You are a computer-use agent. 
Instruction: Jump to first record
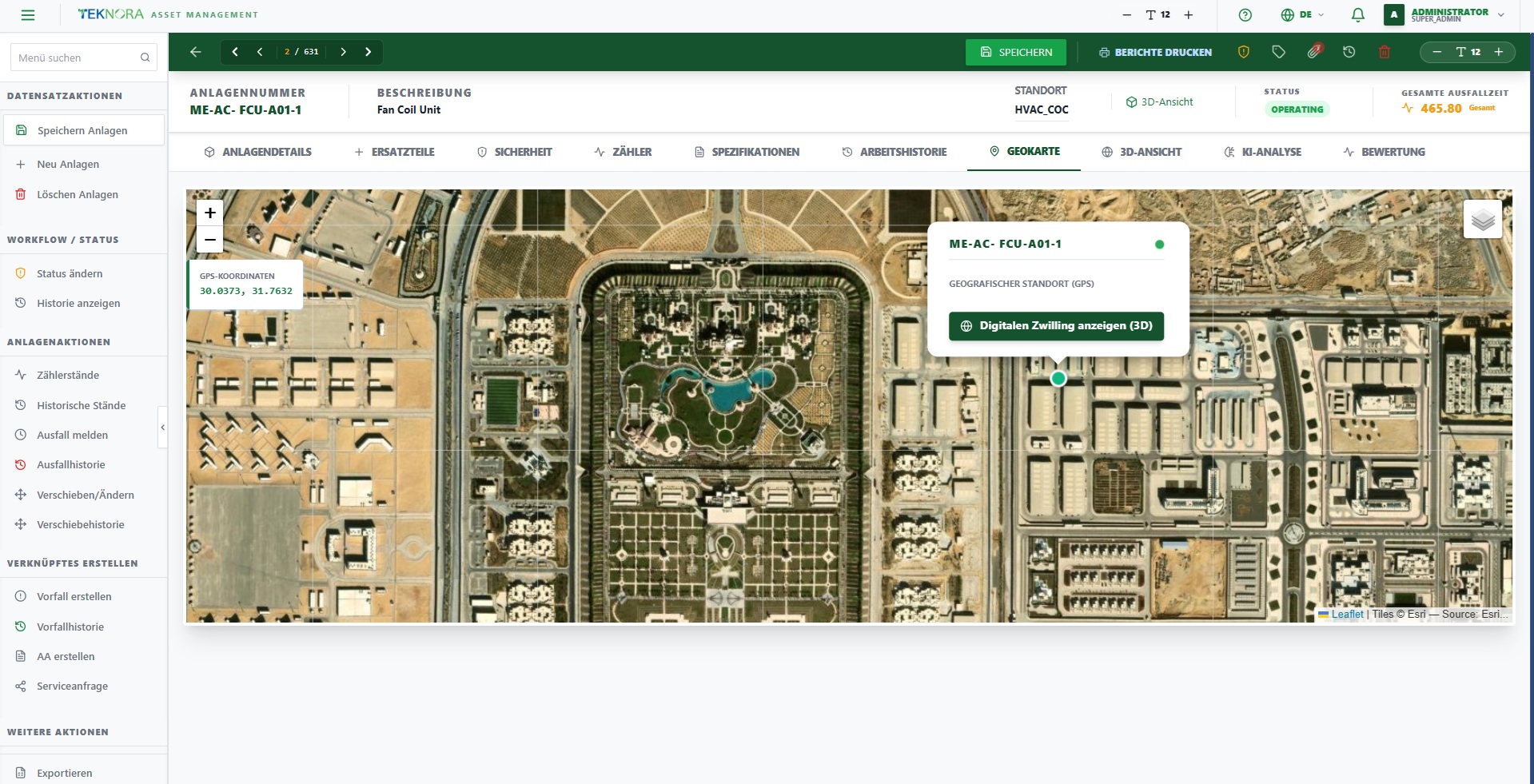pos(235,52)
